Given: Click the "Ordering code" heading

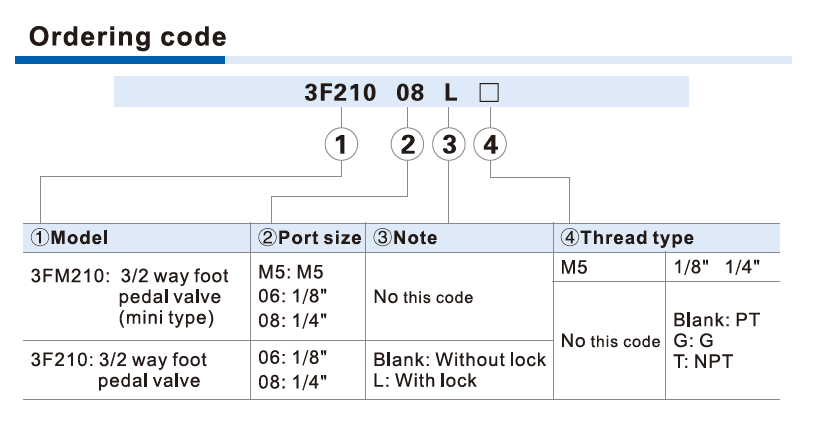Looking at the screenshot, I should point(128,38).
